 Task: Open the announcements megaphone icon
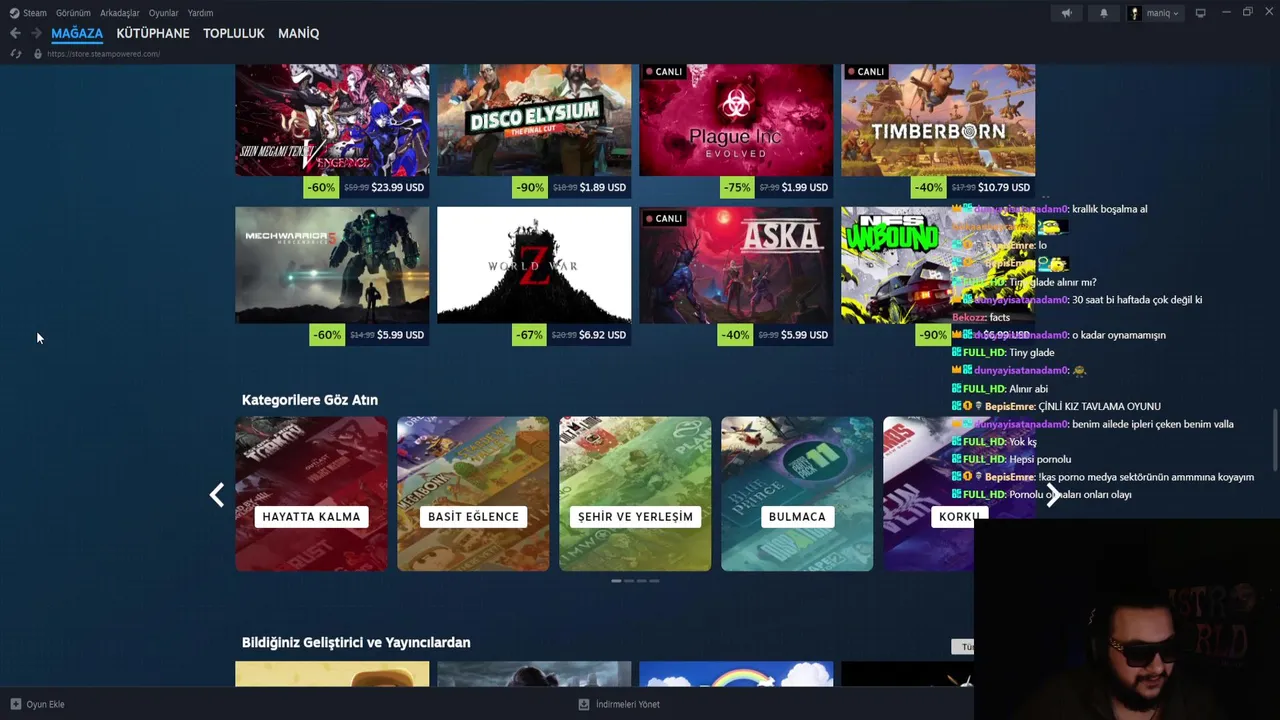point(1066,13)
